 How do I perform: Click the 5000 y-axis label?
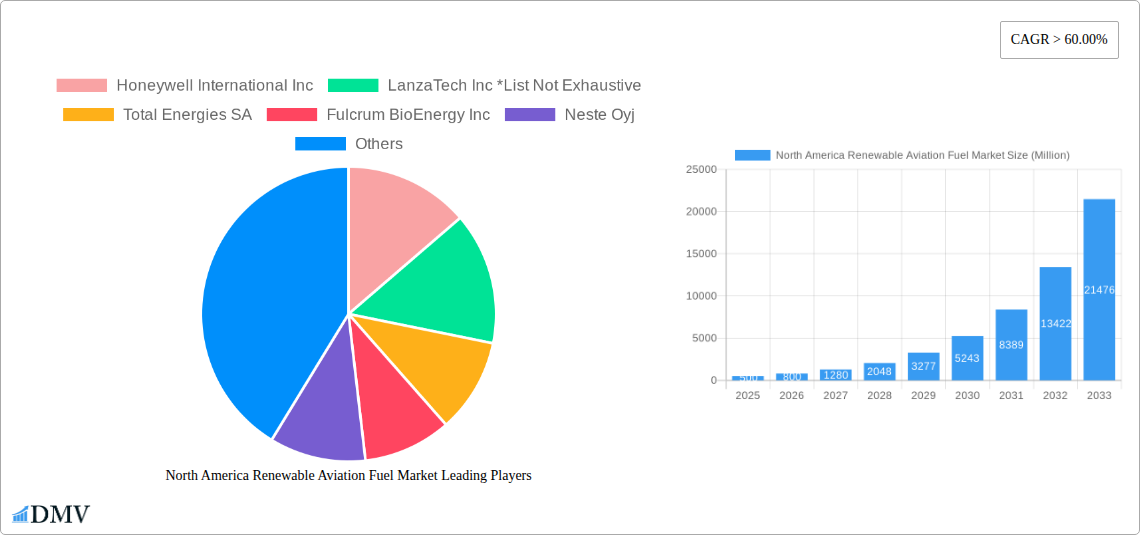pos(704,338)
